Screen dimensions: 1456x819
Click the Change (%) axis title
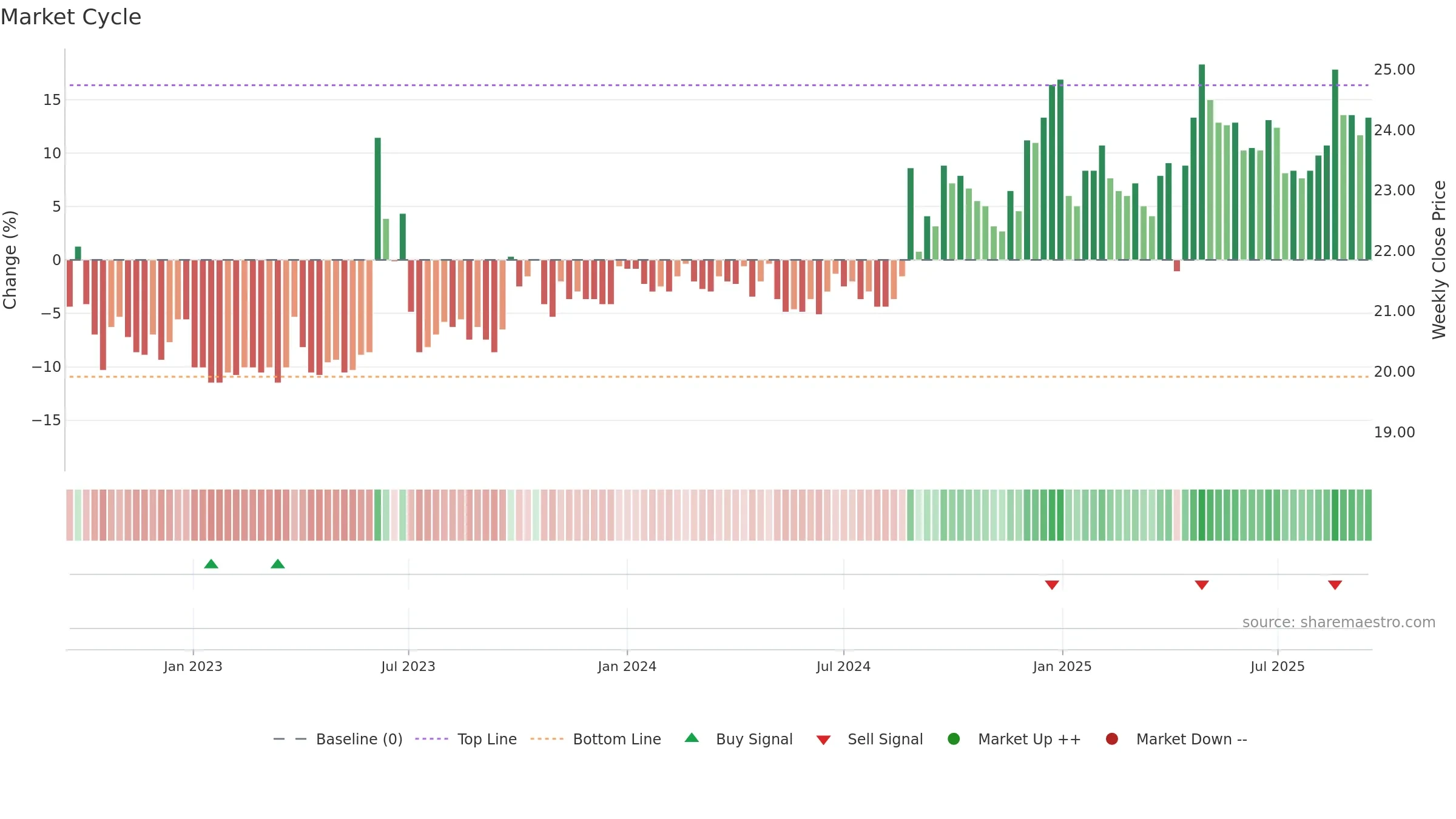(x=10, y=260)
